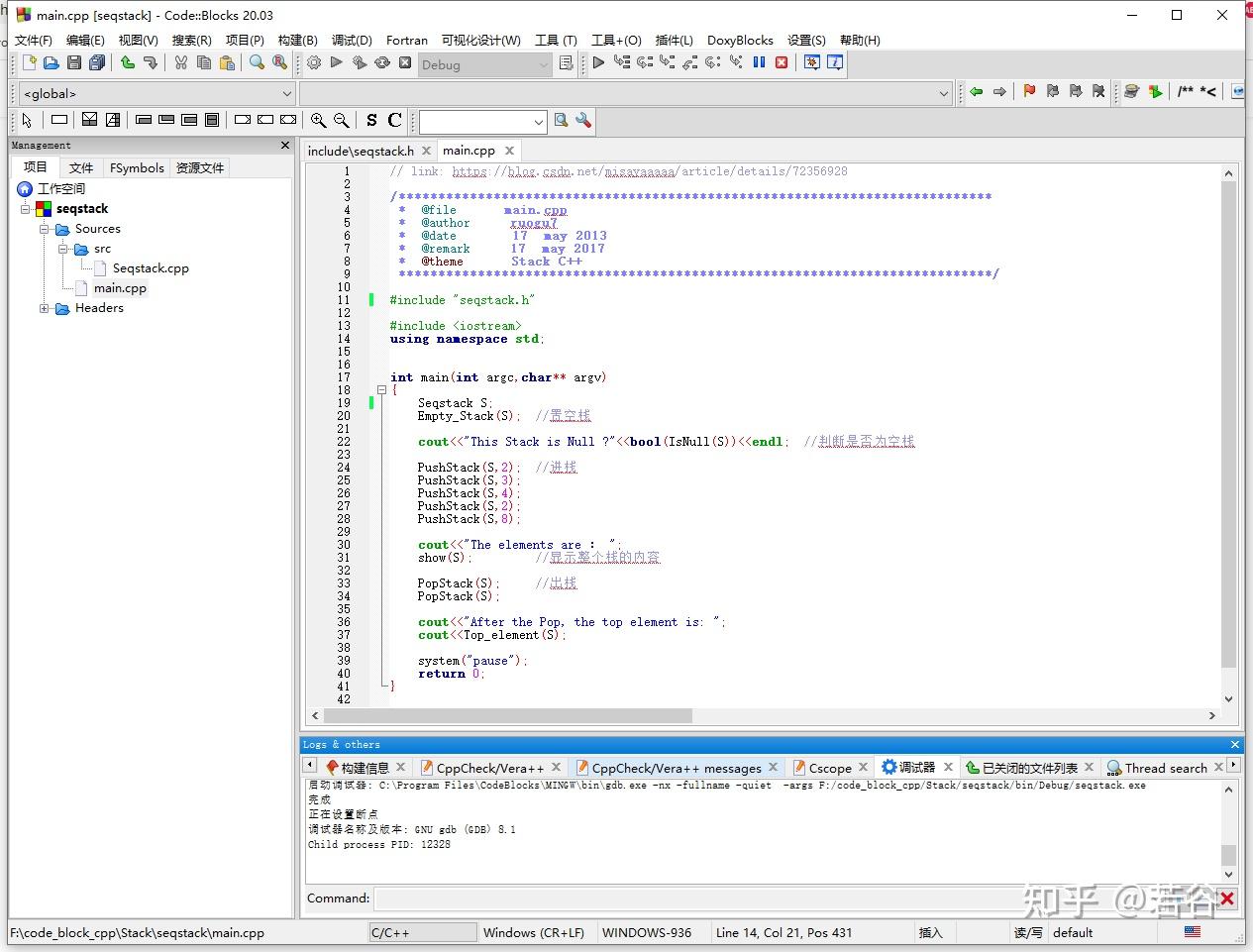Click the csdn blog URL in line 1
The width and height of the screenshot is (1253, 952).
point(650,171)
